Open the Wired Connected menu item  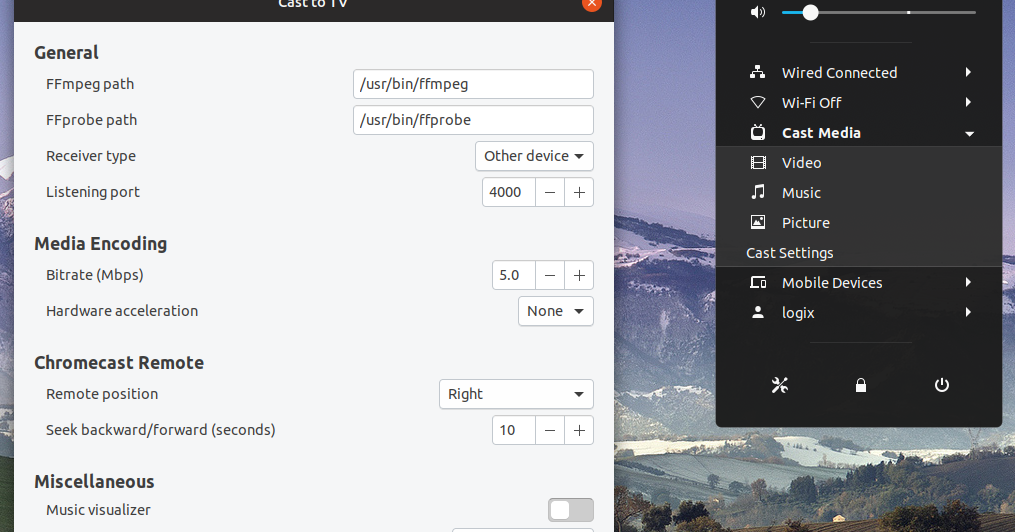click(x=858, y=72)
